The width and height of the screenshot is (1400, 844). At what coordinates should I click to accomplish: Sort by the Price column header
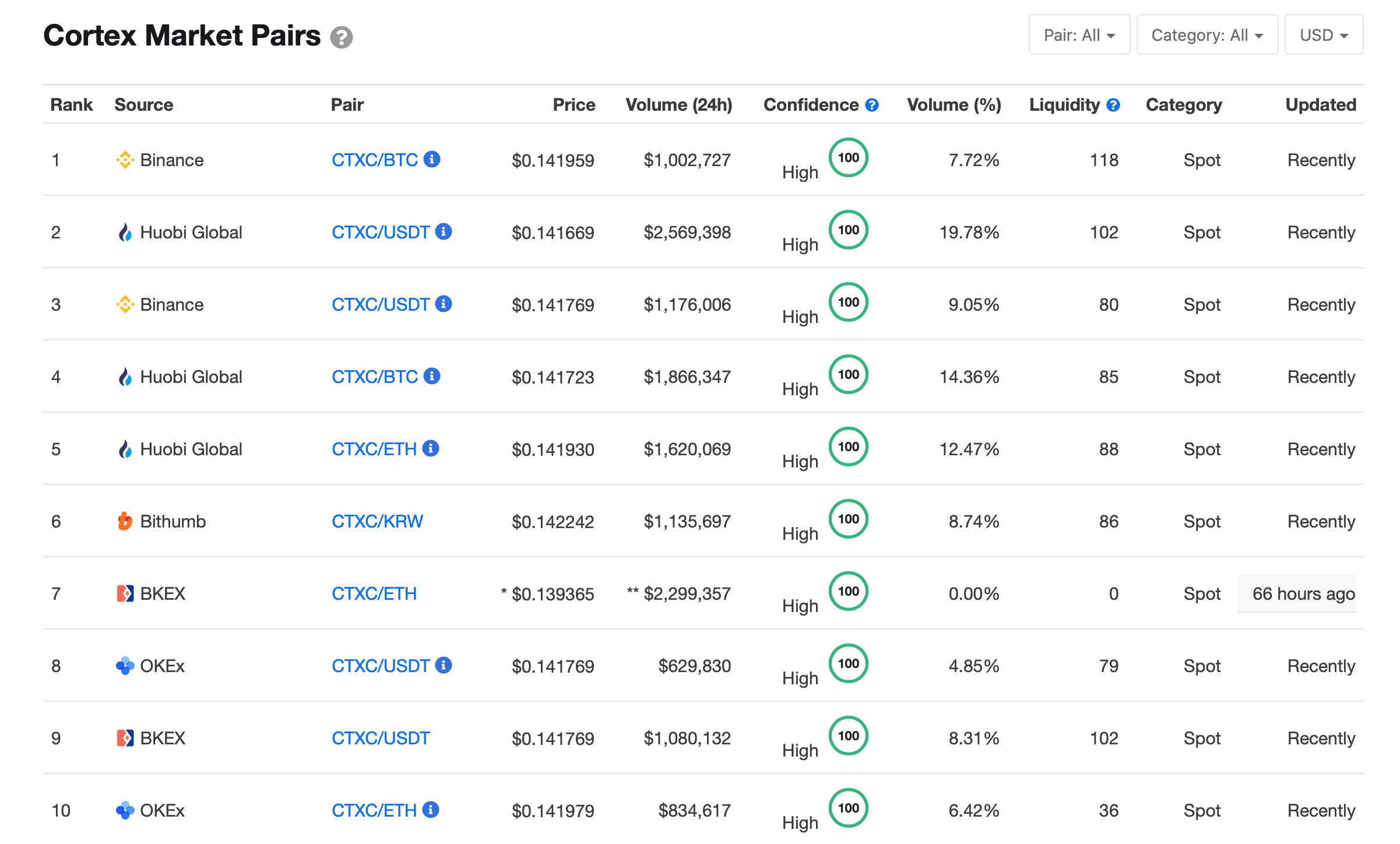coord(574,104)
